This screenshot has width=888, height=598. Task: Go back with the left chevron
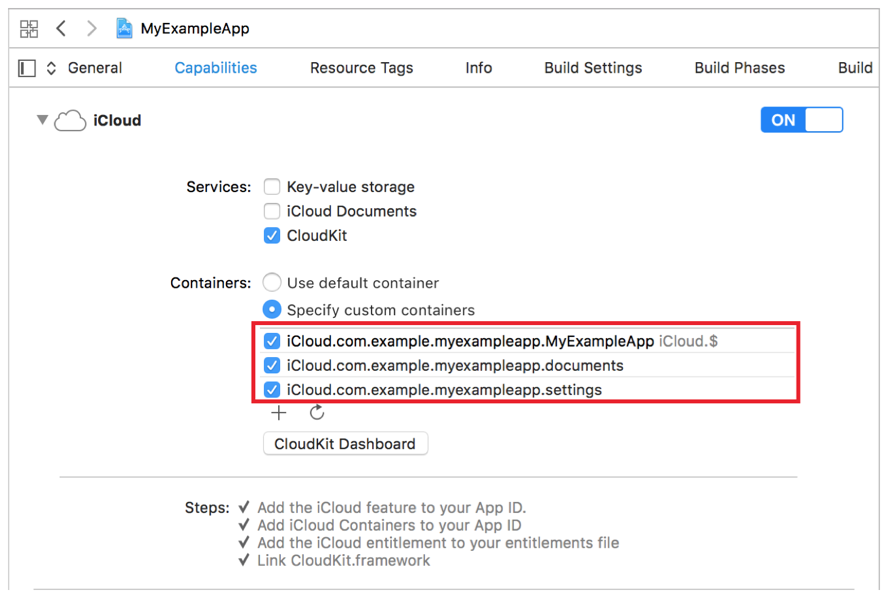click(61, 29)
